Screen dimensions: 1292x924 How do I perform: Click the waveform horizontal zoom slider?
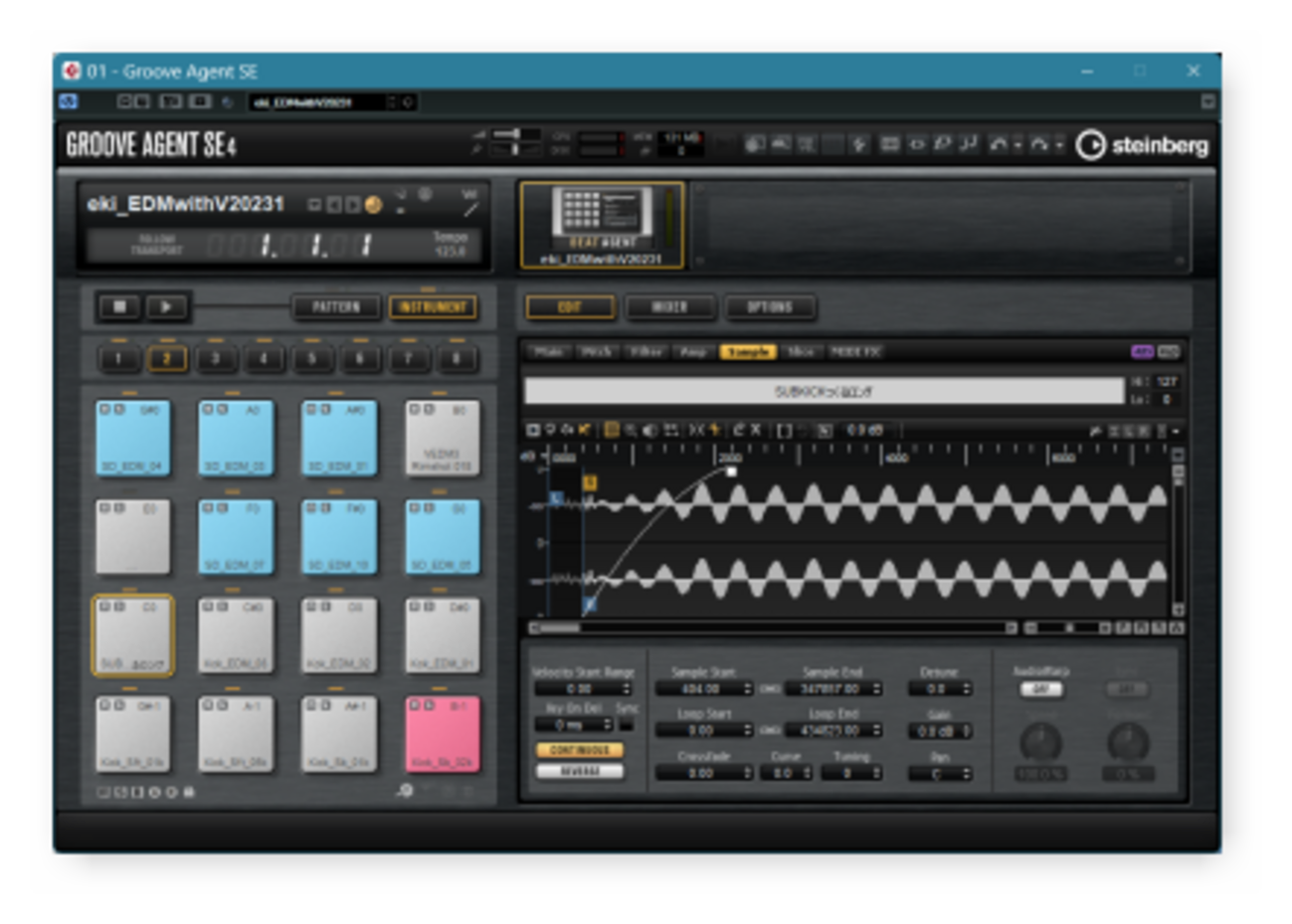[x=1068, y=628]
